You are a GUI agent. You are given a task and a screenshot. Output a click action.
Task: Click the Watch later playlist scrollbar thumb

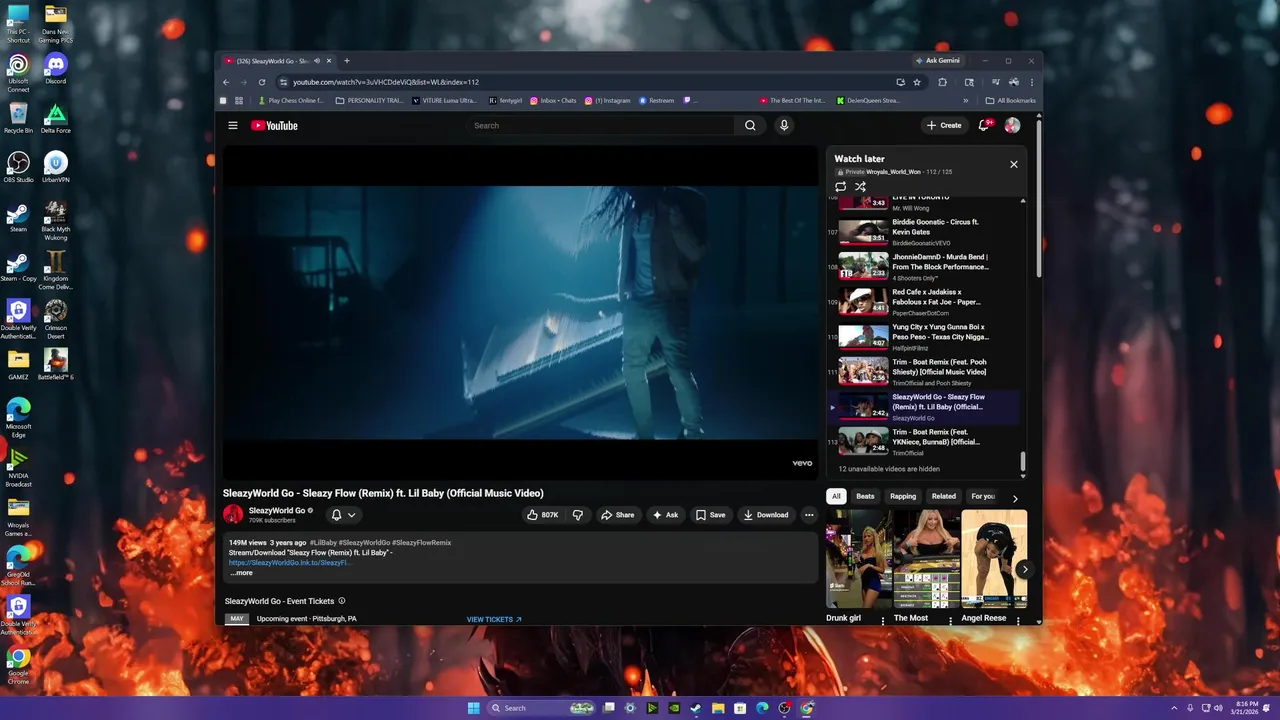(x=1022, y=460)
